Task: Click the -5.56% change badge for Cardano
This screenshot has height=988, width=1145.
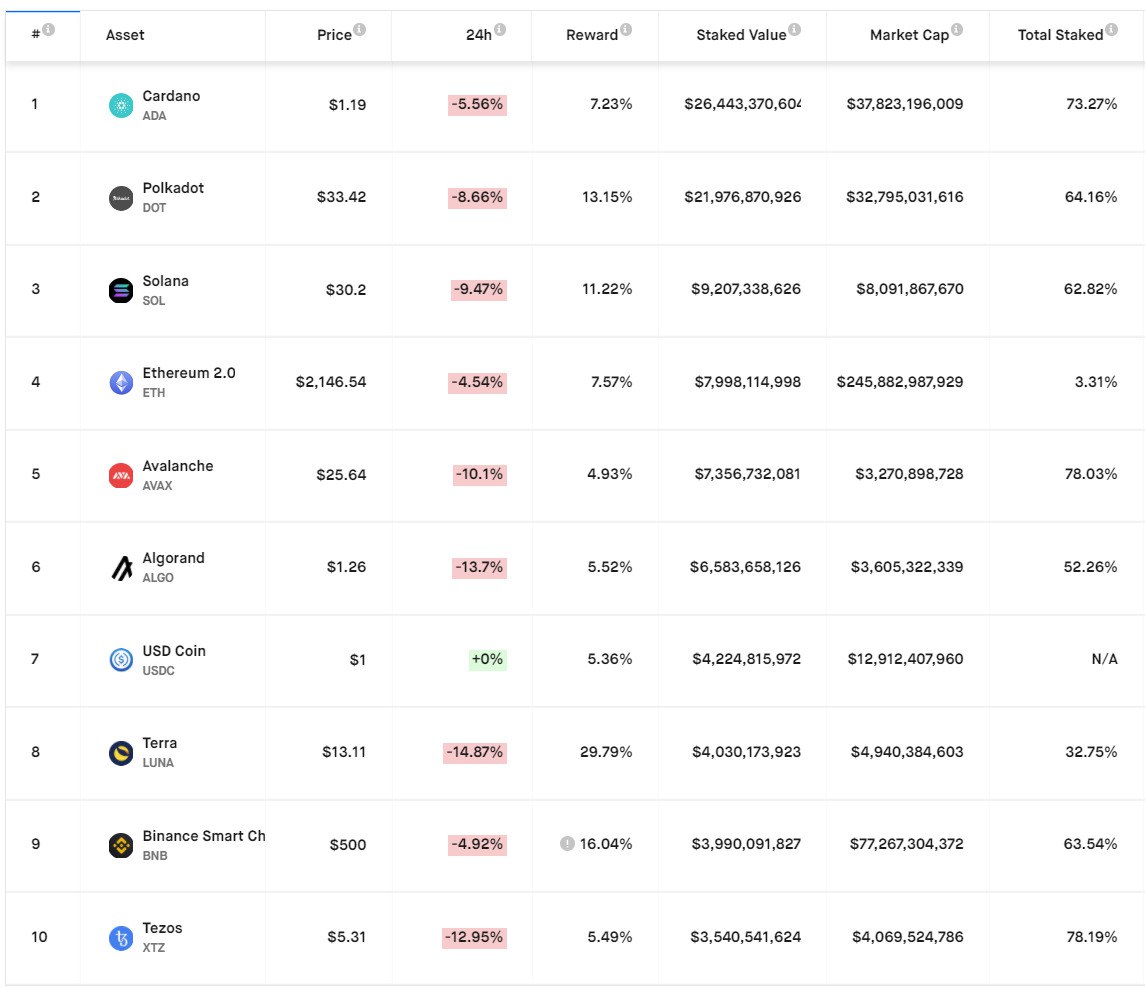Action: click(478, 104)
